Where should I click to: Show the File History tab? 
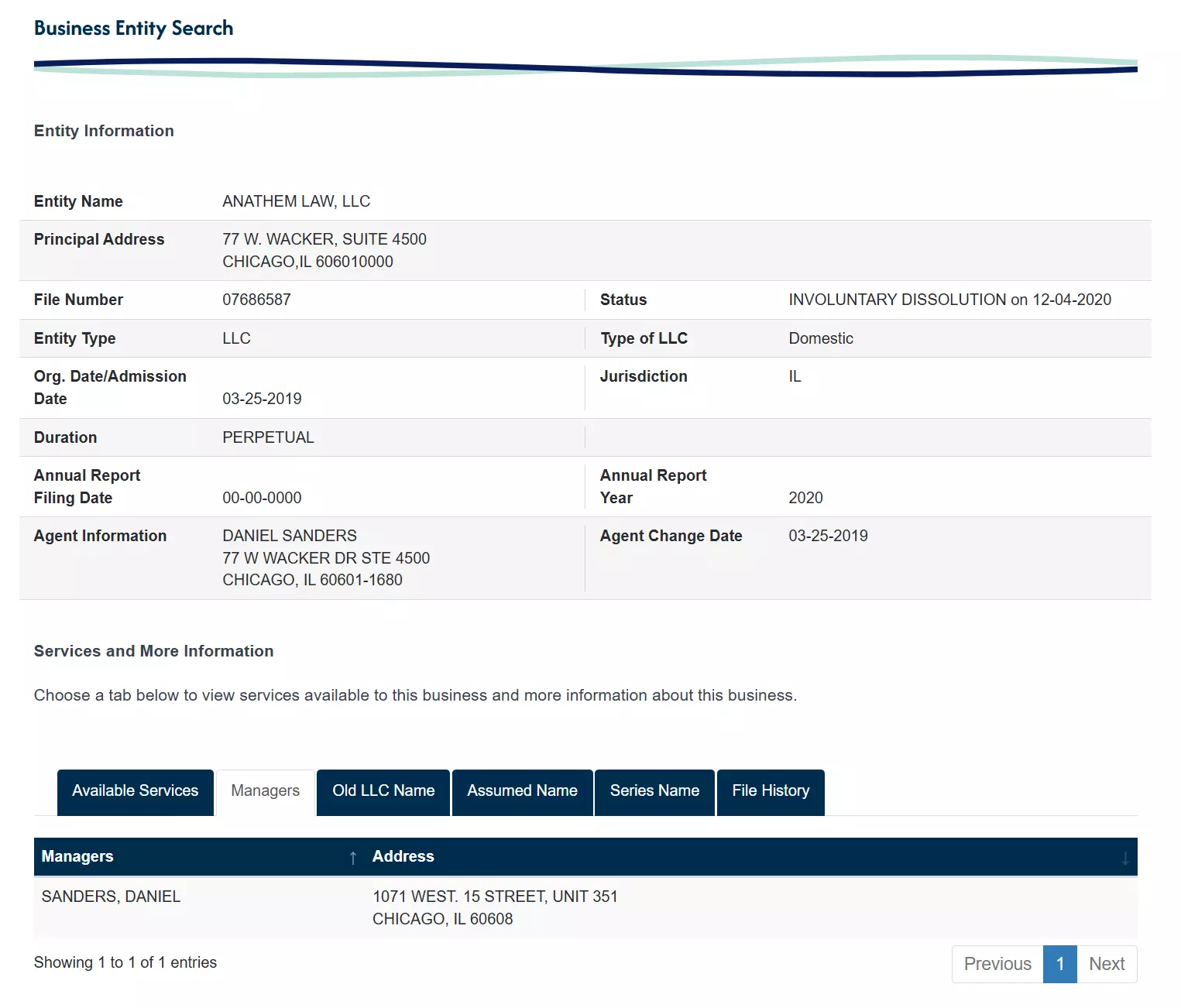(x=771, y=792)
